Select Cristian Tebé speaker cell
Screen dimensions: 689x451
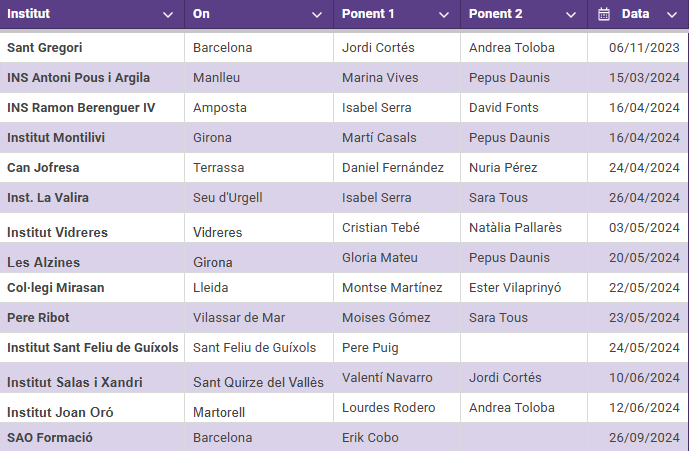pyautogui.click(x=379, y=228)
